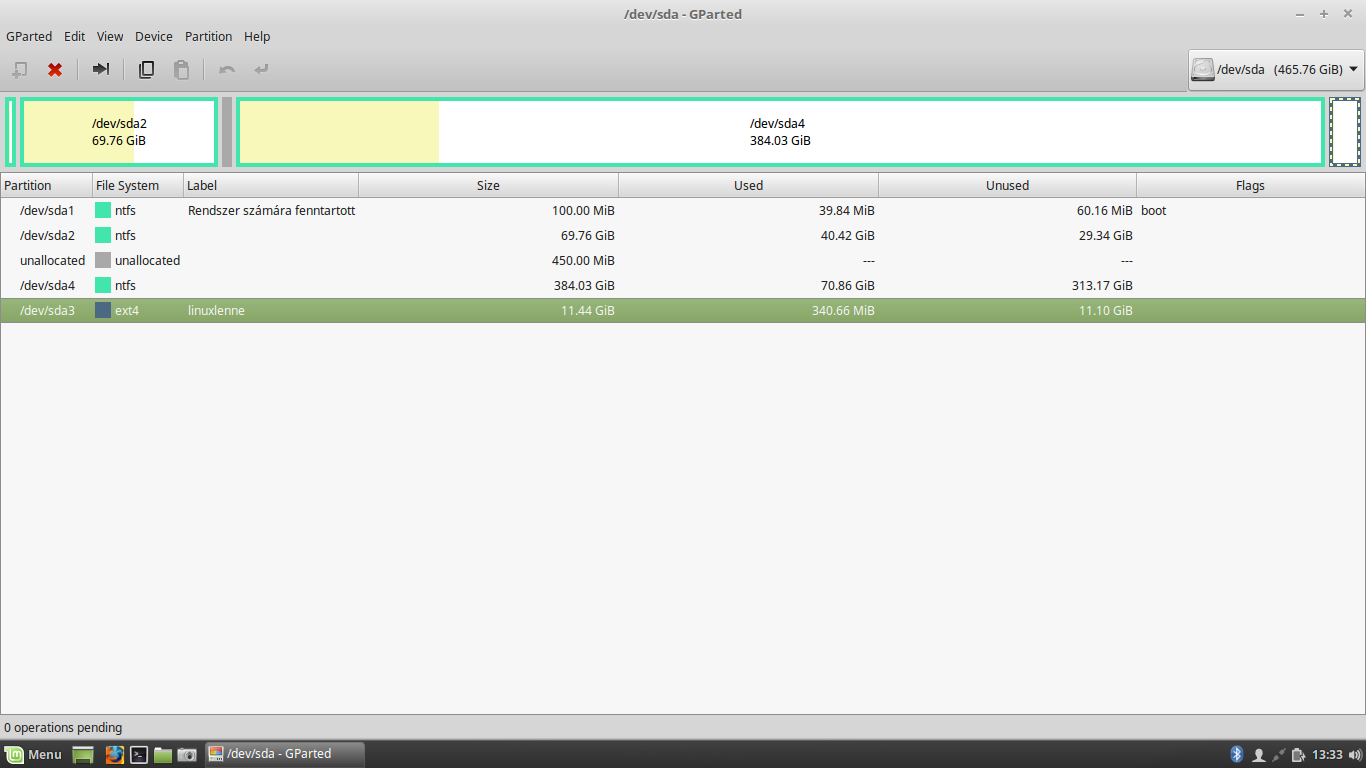1366x768 pixels.
Task: Click the Undo last operation icon
Action: (x=227, y=69)
